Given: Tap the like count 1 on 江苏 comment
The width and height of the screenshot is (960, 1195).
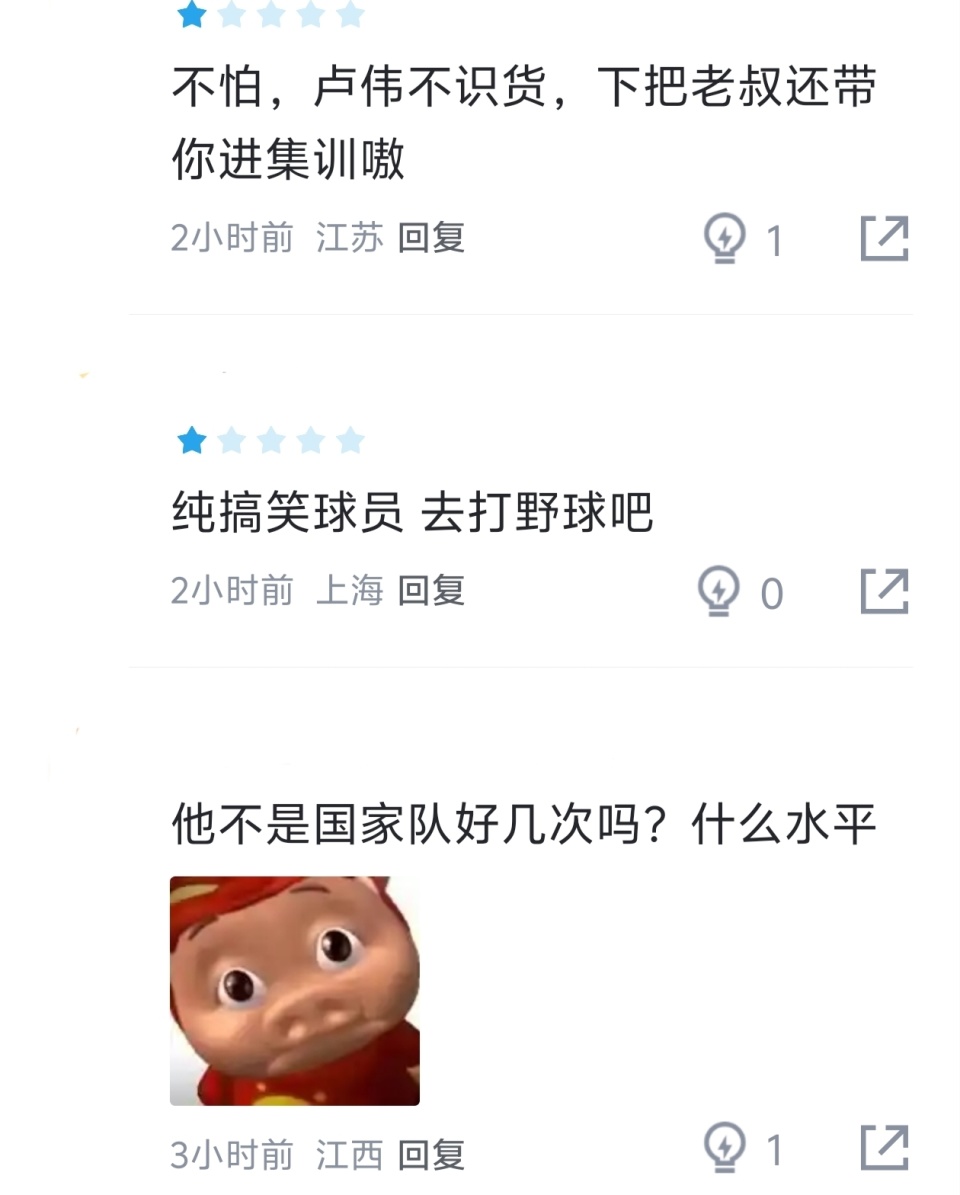Looking at the screenshot, I should 774,242.
